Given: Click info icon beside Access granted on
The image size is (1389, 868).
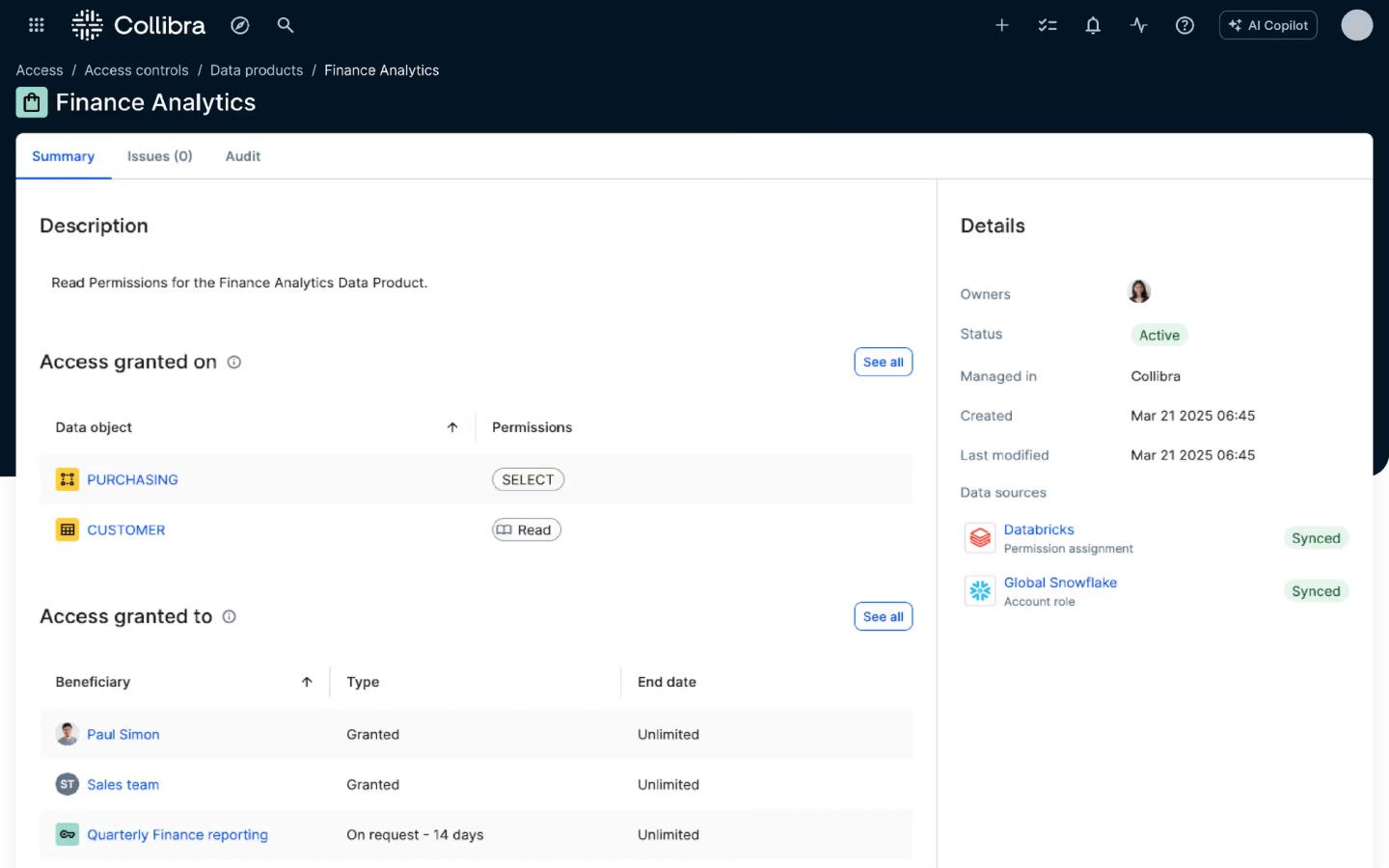Looking at the screenshot, I should click(x=234, y=363).
